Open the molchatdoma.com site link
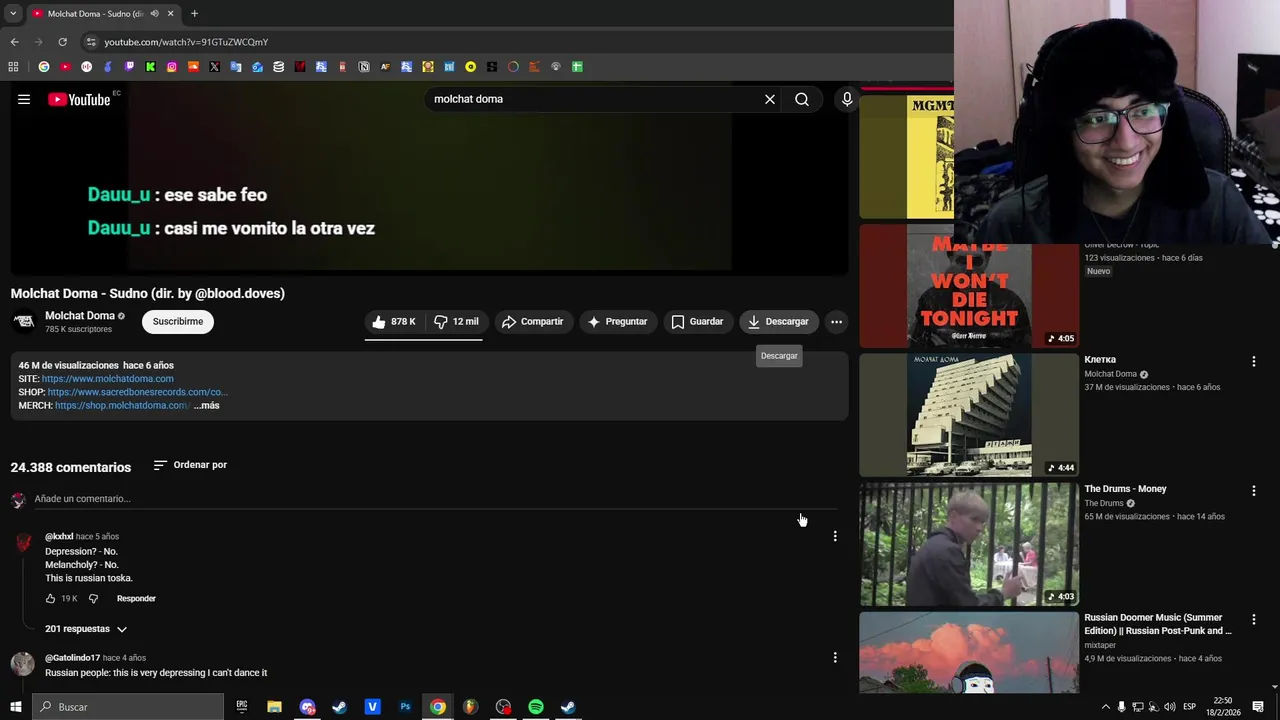 coord(107,379)
